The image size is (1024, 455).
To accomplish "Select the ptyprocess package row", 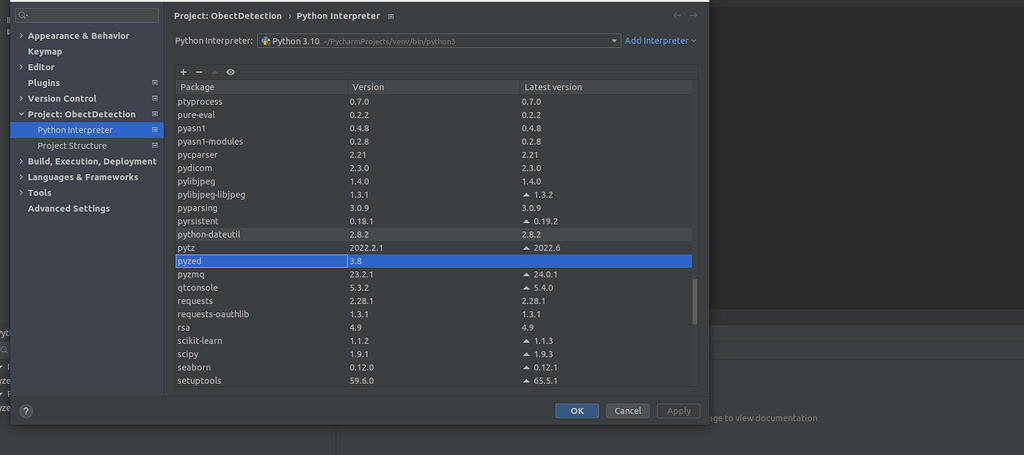I will 434,102.
